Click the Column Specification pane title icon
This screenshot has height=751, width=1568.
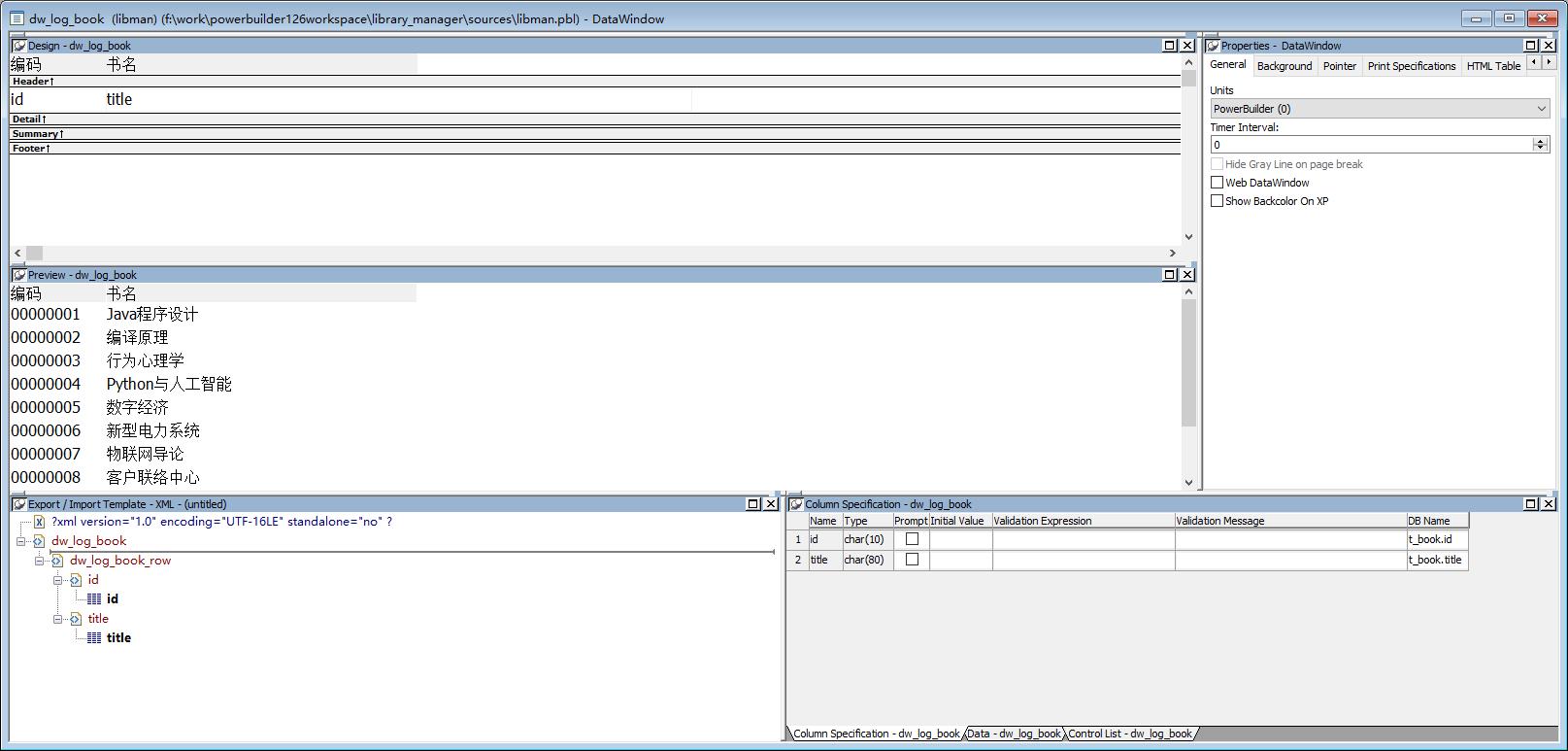796,504
